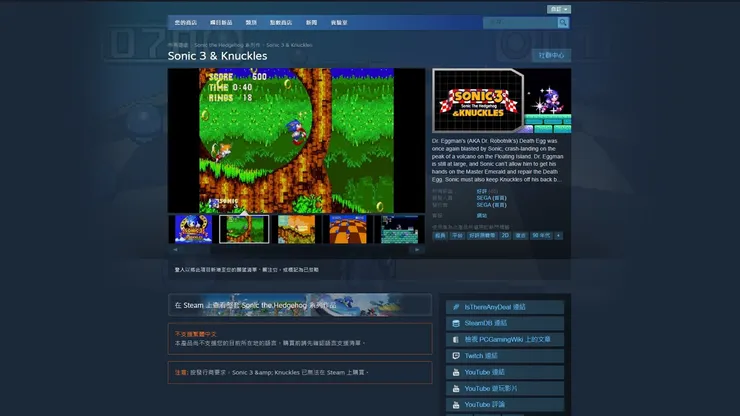Click the Sonic 3 & Knuckles header capsule image
Viewport: 740px width, 416px height.
[x=502, y=101]
